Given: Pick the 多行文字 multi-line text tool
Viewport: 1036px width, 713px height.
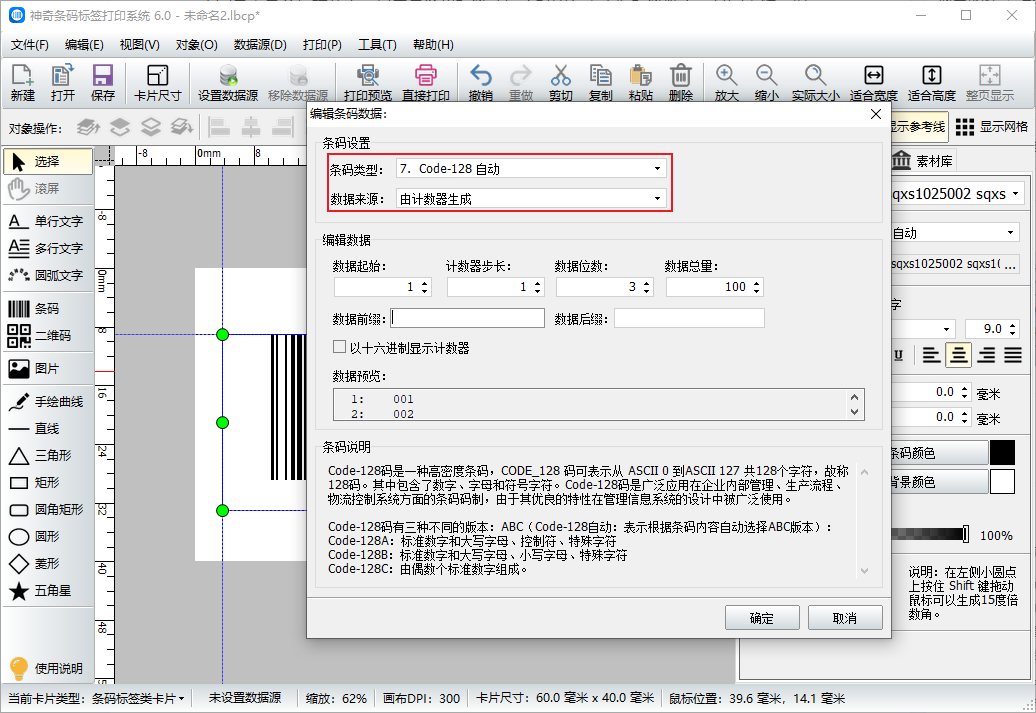Looking at the screenshot, I should (x=48, y=248).
